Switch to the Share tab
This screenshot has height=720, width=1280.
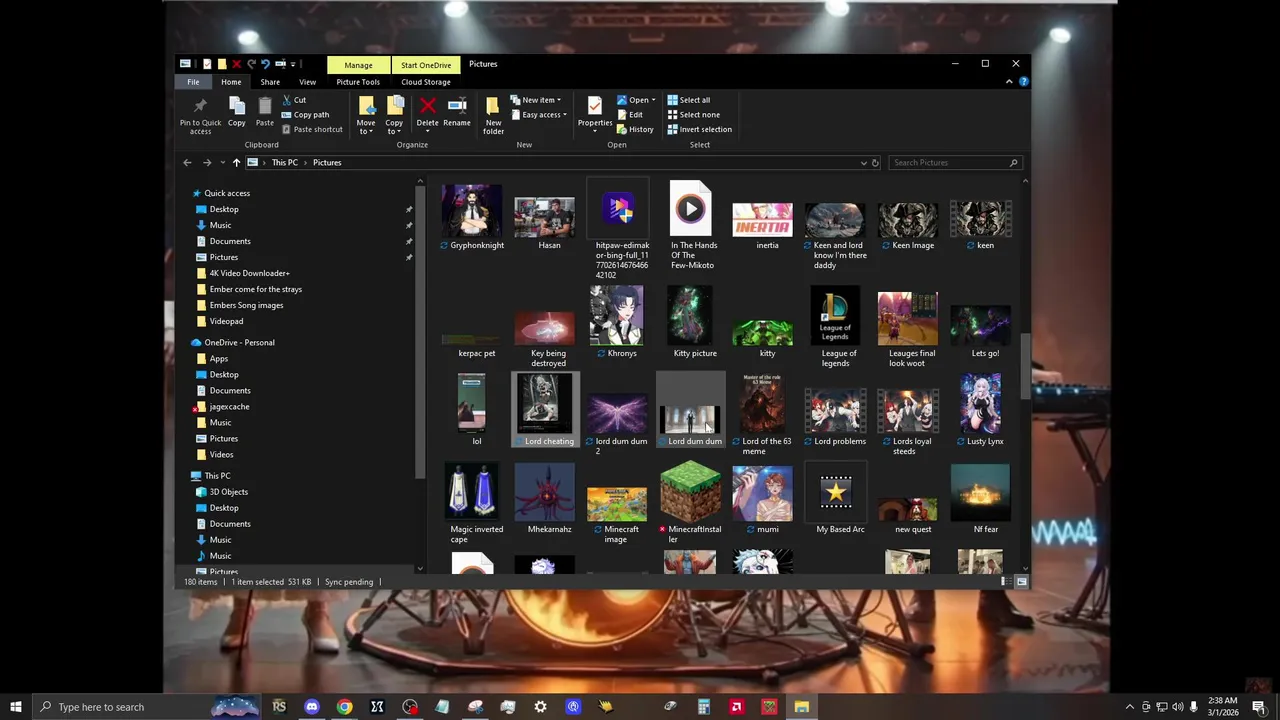tap(270, 82)
